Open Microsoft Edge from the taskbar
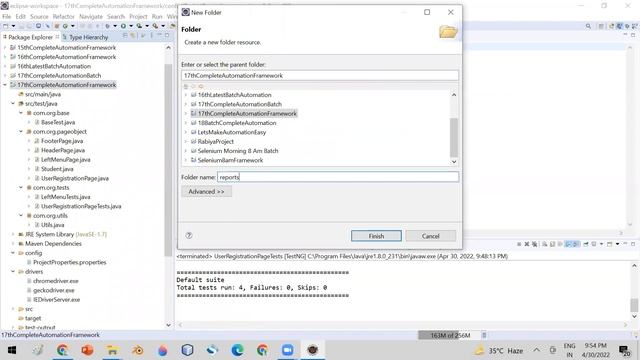 237,350
